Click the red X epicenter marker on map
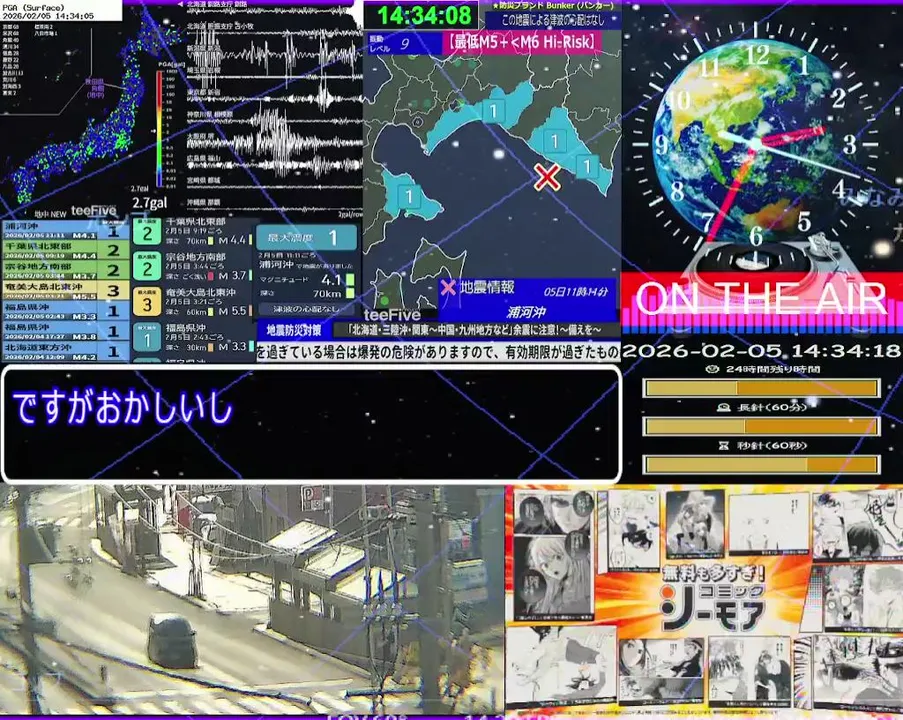 (547, 177)
